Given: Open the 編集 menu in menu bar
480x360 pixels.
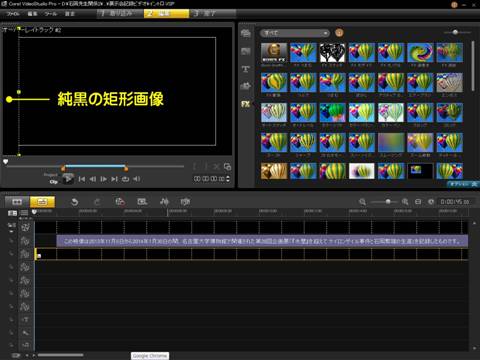Looking at the screenshot, I should (32, 14).
